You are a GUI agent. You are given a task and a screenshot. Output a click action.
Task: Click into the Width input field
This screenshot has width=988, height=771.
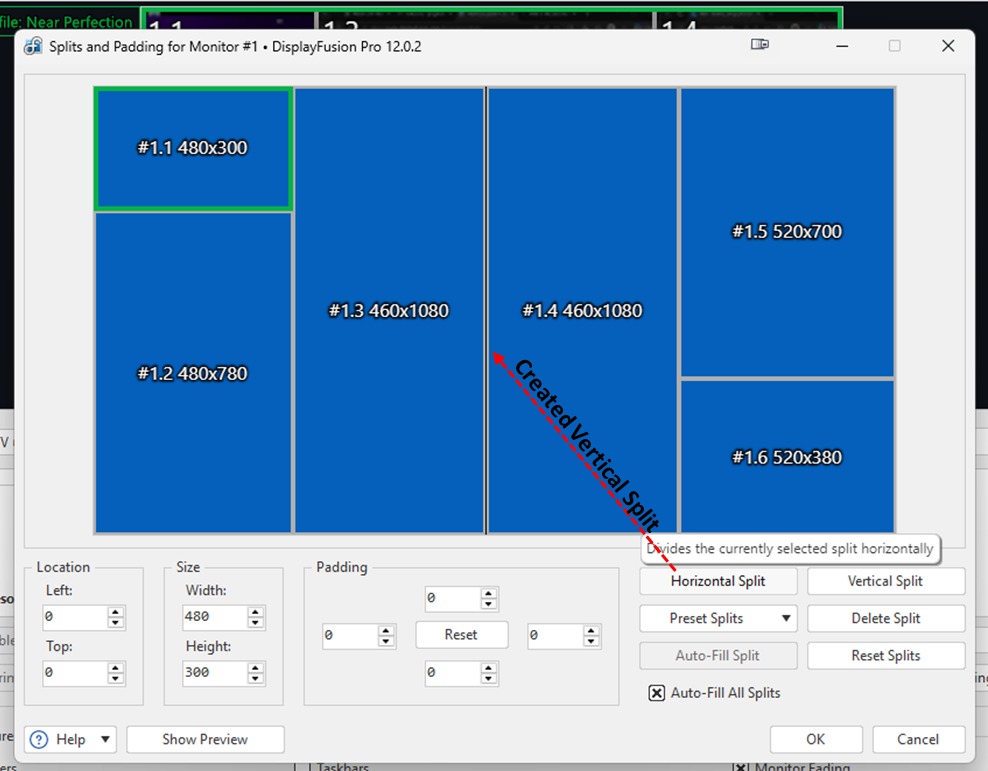tap(210, 618)
